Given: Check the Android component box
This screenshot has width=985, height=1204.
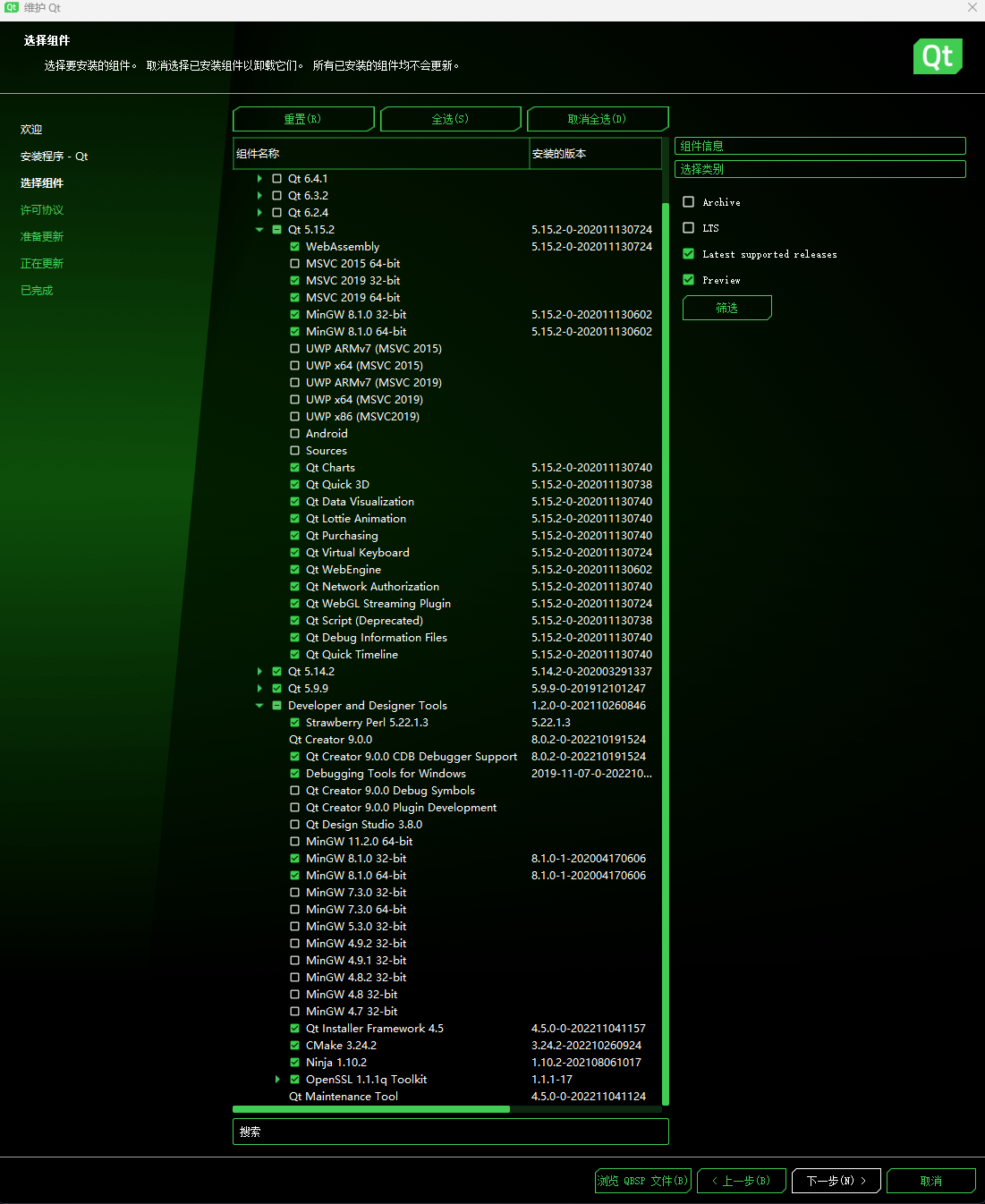Looking at the screenshot, I should [295, 434].
